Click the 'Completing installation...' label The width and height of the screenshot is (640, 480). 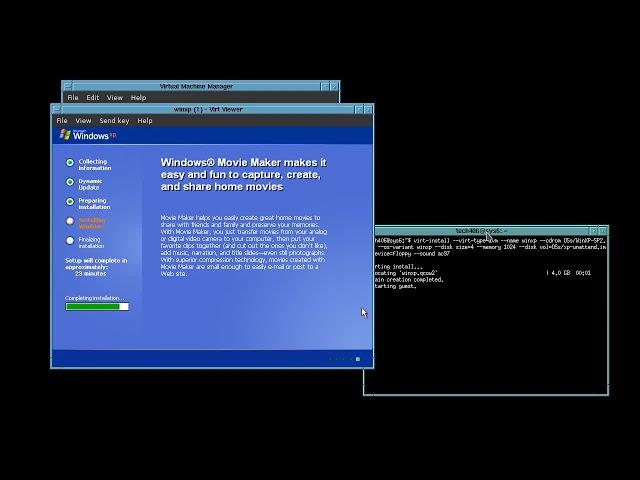coord(94,298)
